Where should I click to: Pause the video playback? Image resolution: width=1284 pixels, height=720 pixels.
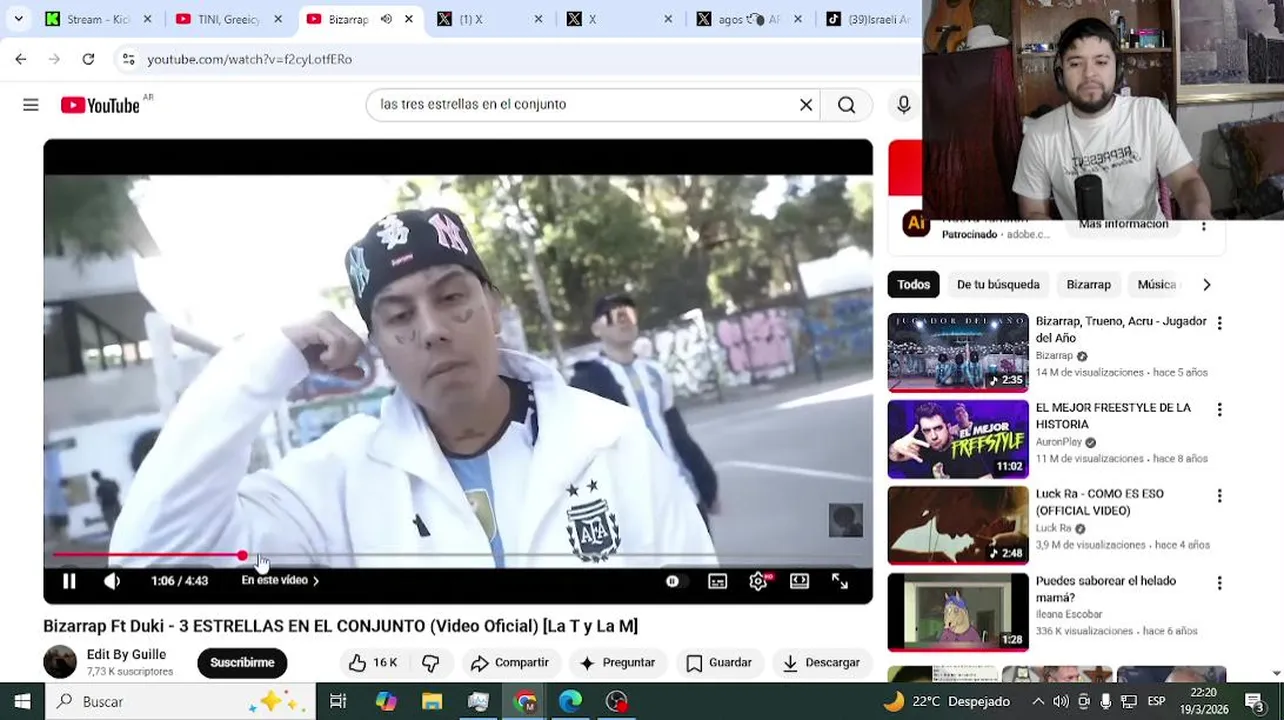[x=69, y=581]
